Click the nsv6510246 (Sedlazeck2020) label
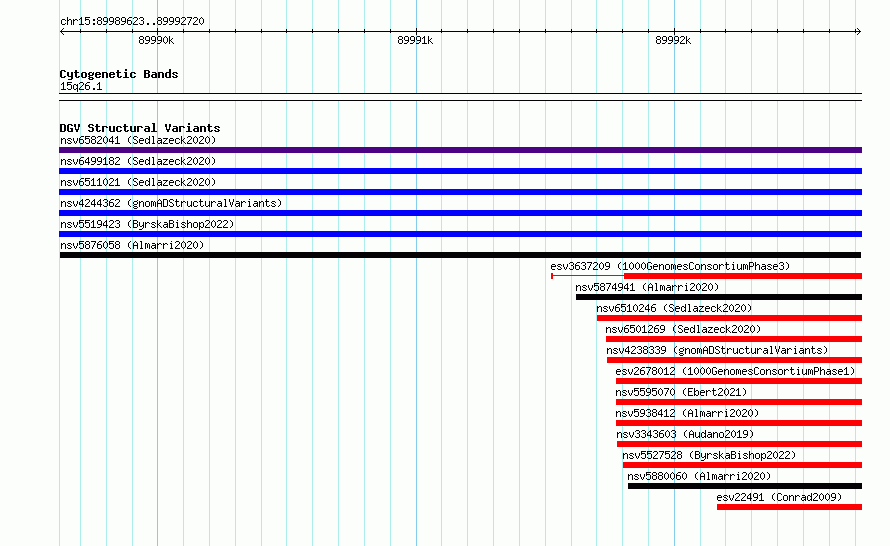This screenshot has height=546, width=890. coord(674,308)
